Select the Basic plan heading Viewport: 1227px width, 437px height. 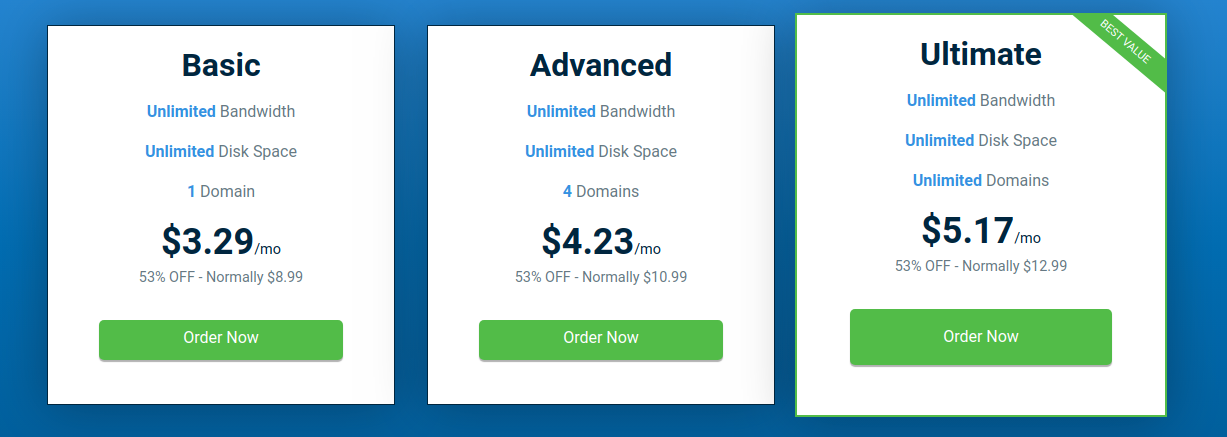(221, 65)
